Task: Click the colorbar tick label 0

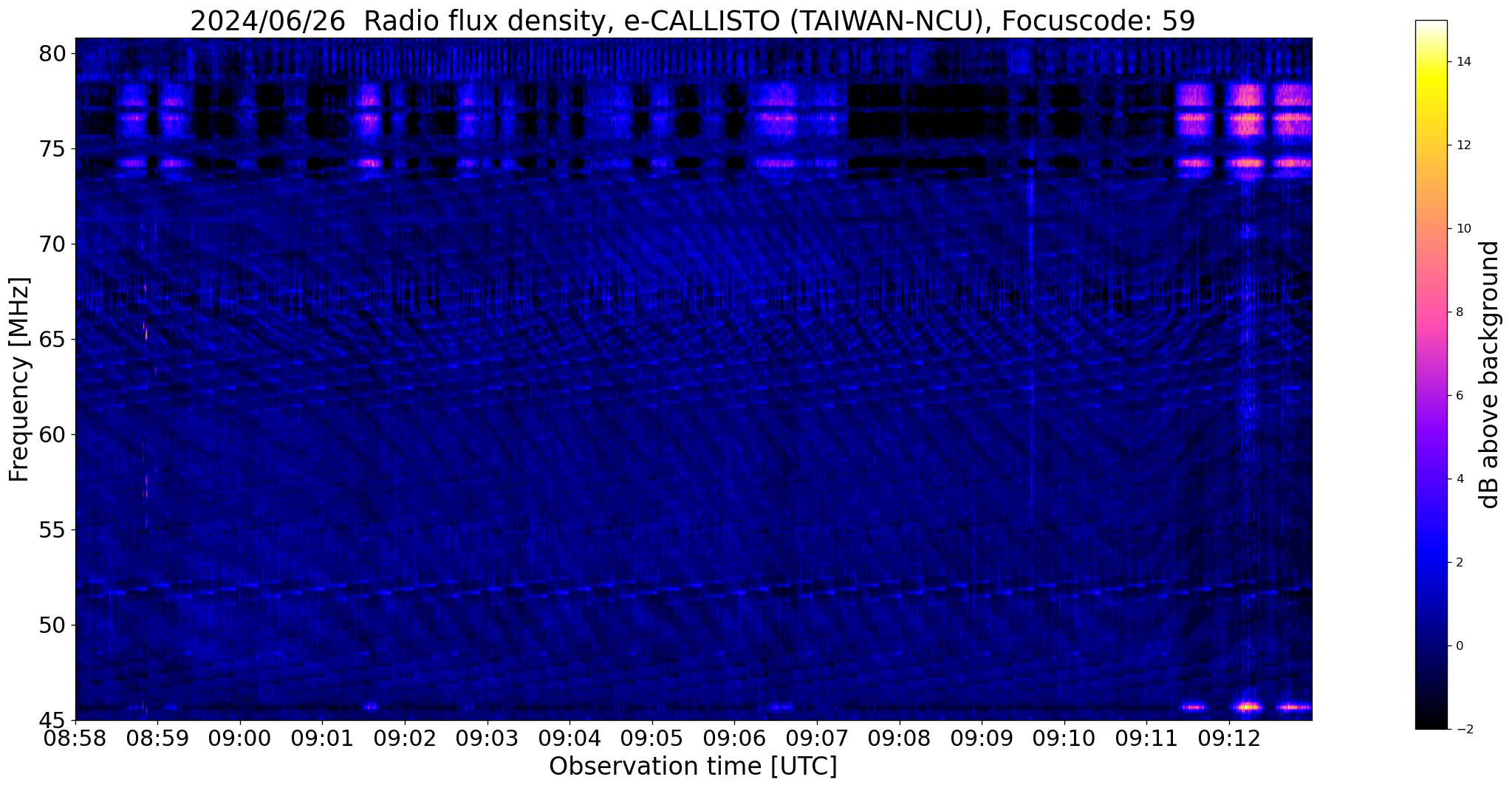Action: click(x=1458, y=645)
